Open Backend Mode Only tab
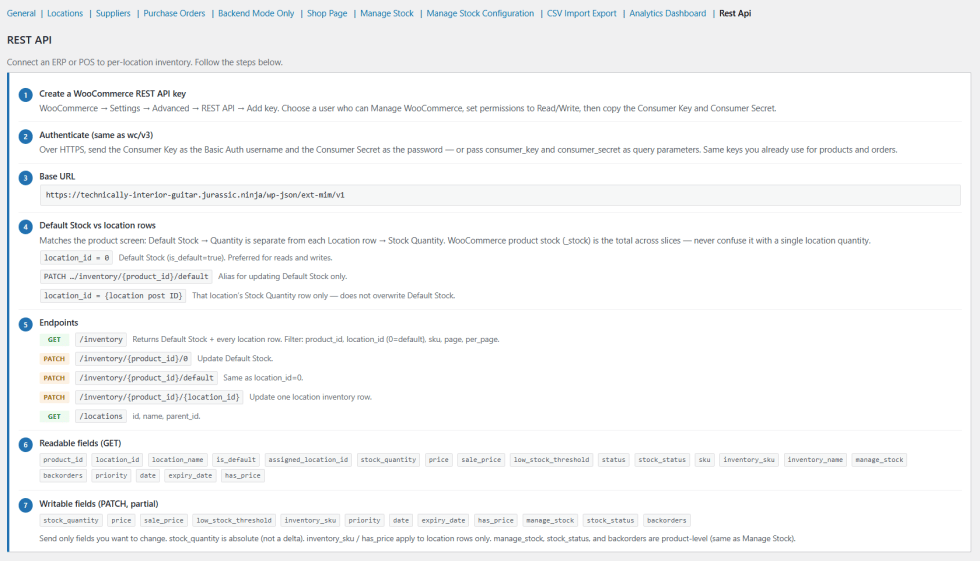This screenshot has width=980, height=561. 256,13
